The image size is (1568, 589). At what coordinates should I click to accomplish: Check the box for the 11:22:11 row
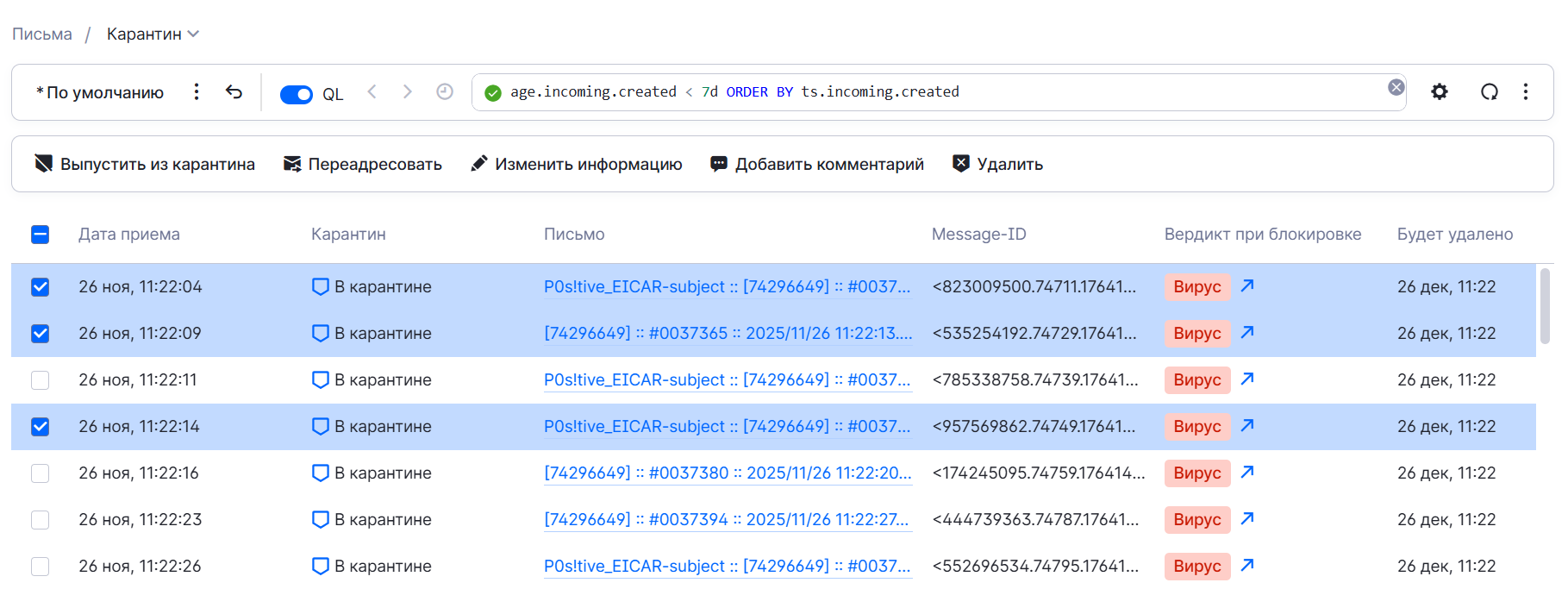click(x=41, y=380)
